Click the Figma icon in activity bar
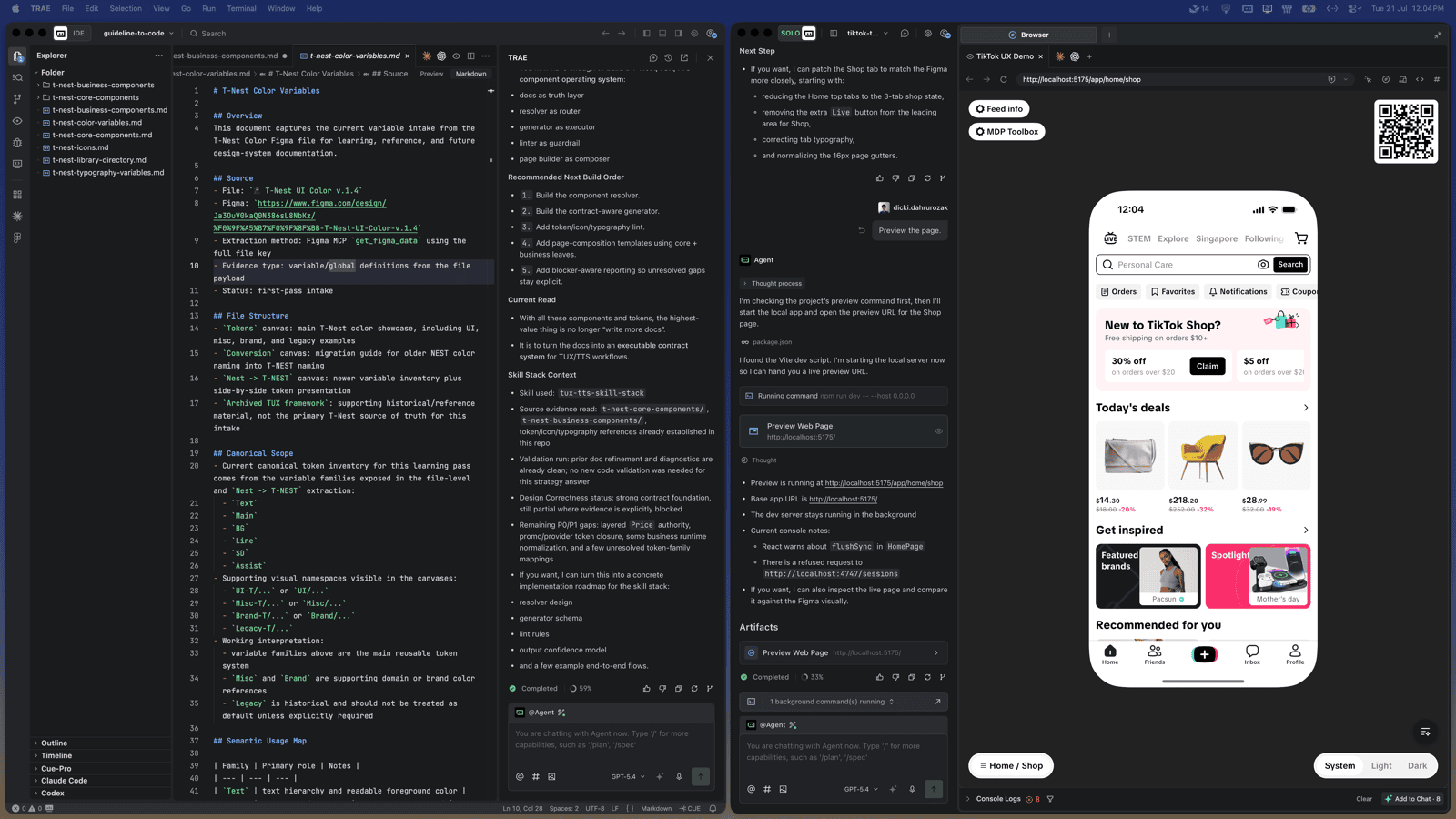 coord(17,238)
